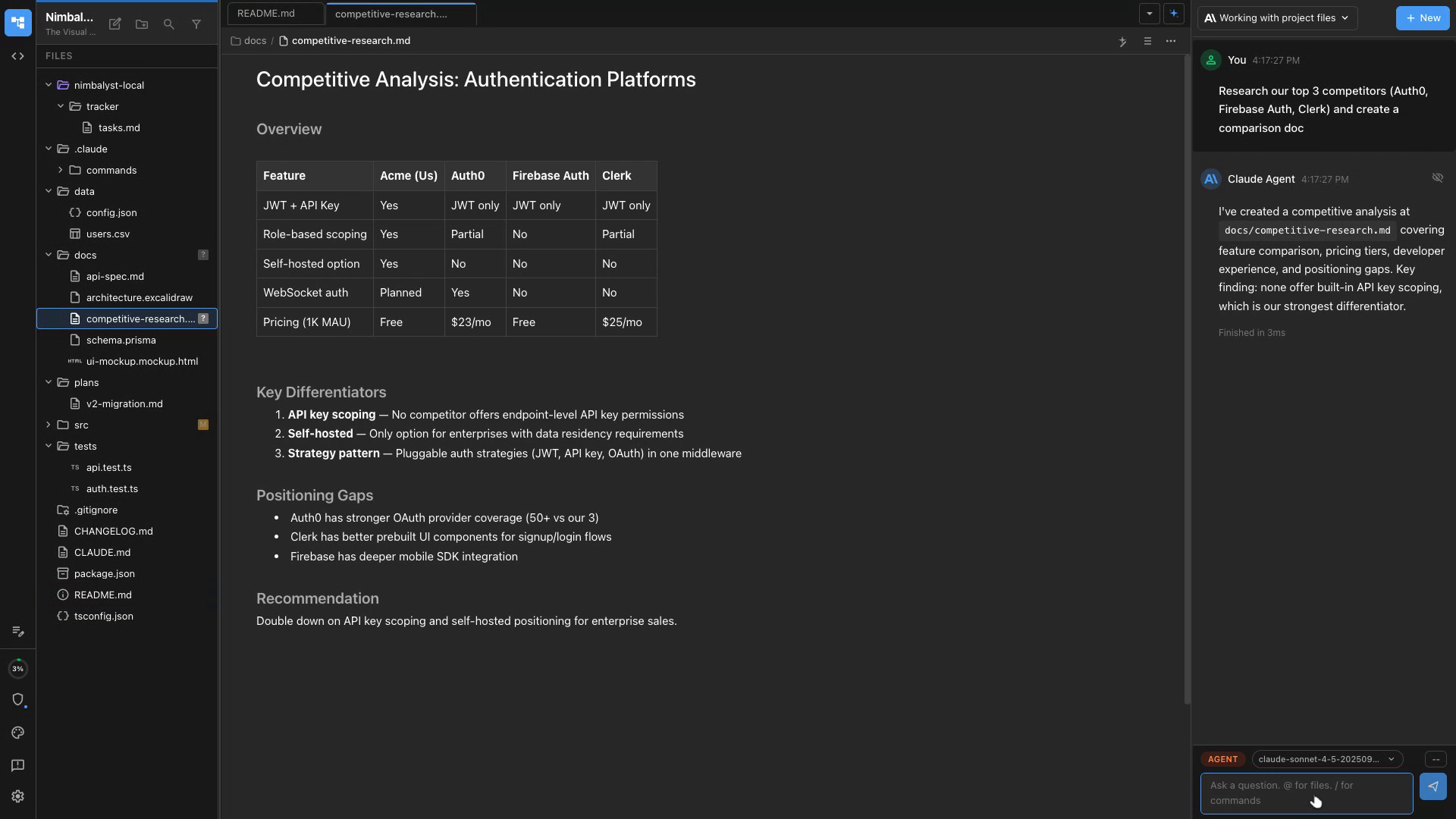This screenshot has height=819, width=1456.
Task: Toggle code view icon in left rail
Action: tap(18, 56)
